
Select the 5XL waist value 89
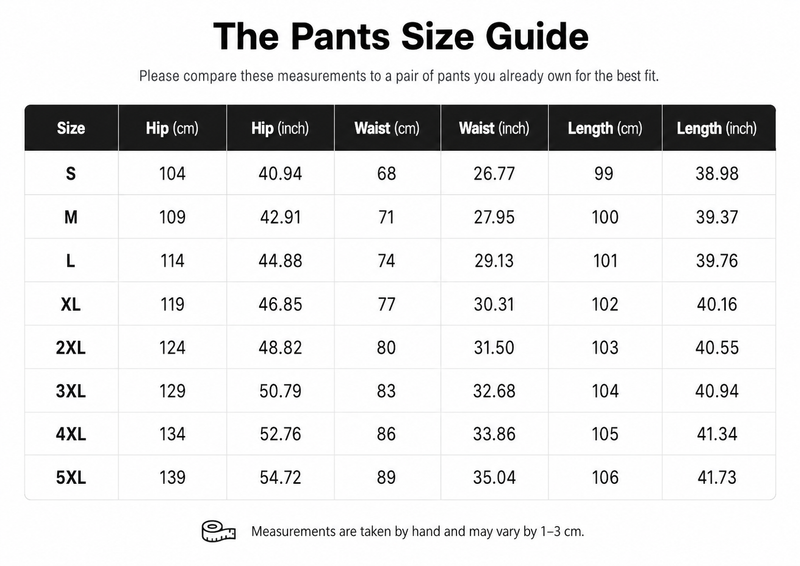point(386,478)
